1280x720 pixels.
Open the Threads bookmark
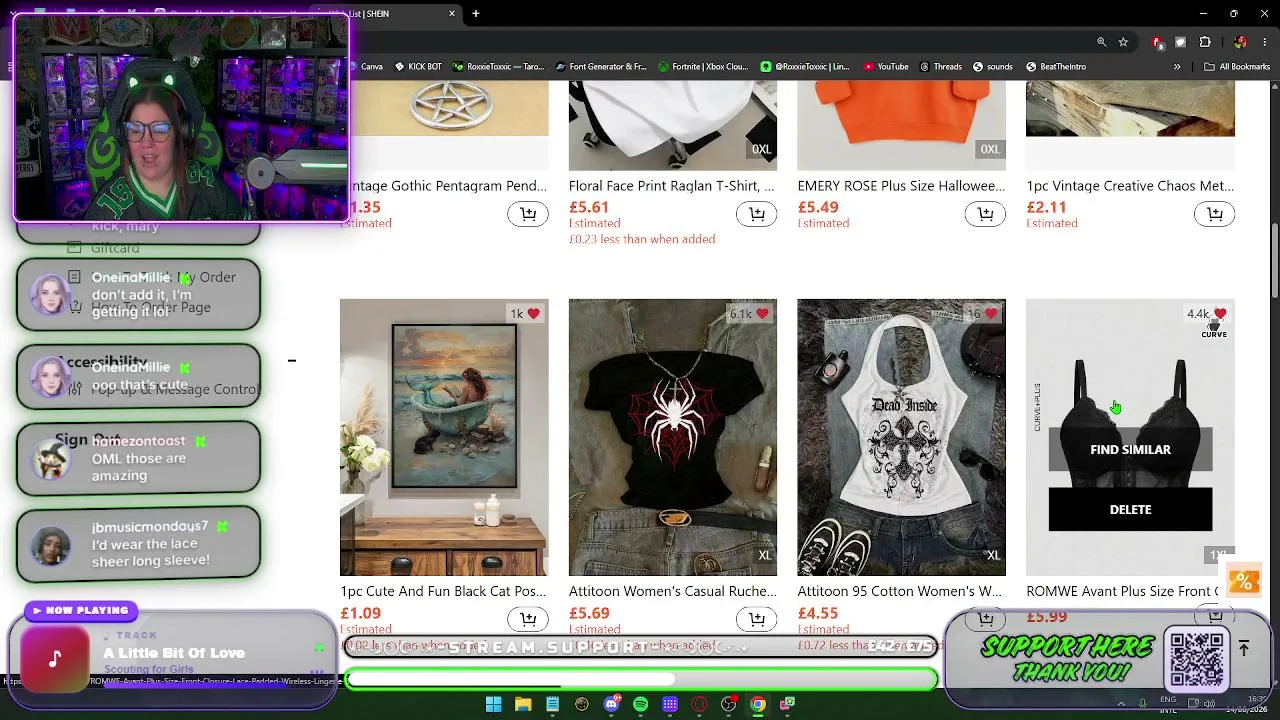(x=941, y=67)
